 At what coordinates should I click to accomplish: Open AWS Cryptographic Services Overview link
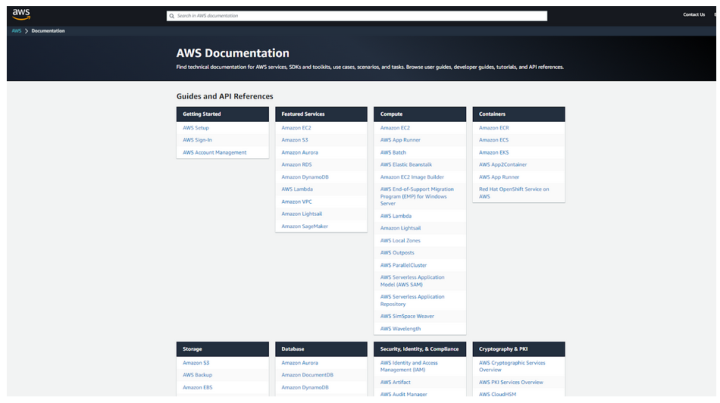pyautogui.click(x=512, y=366)
